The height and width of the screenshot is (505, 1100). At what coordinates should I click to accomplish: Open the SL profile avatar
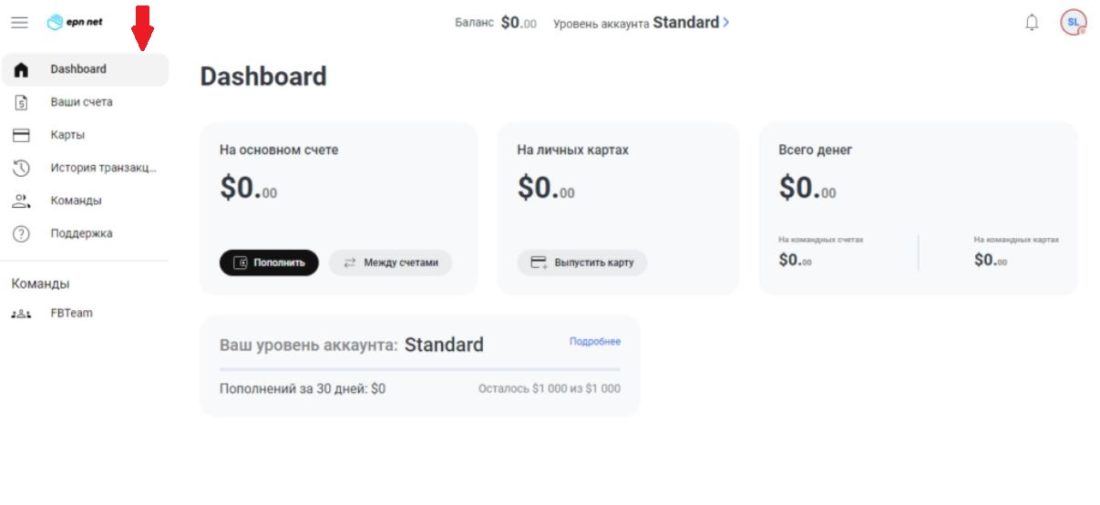pyautogui.click(x=1073, y=22)
